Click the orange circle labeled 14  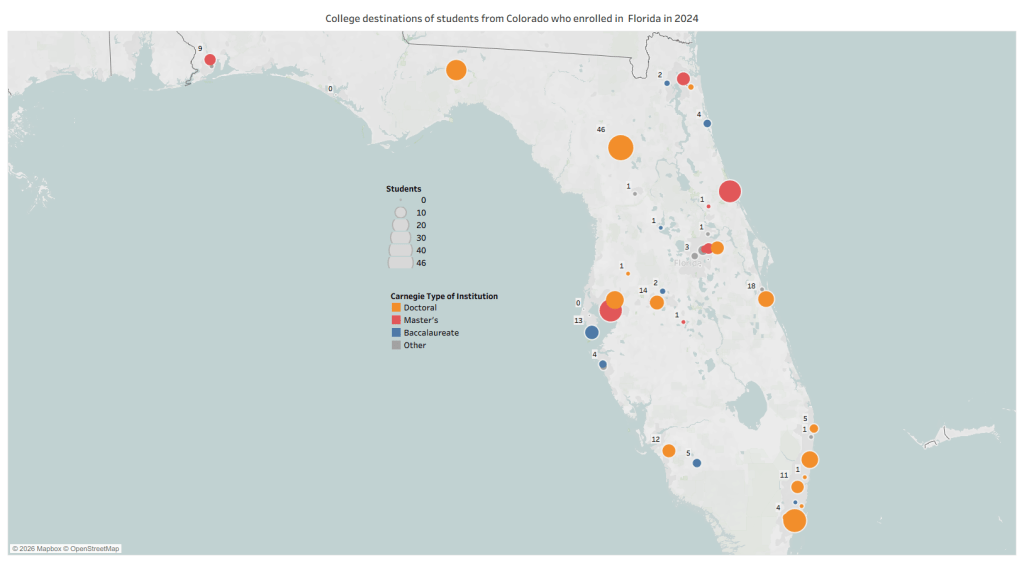click(657, 302)
